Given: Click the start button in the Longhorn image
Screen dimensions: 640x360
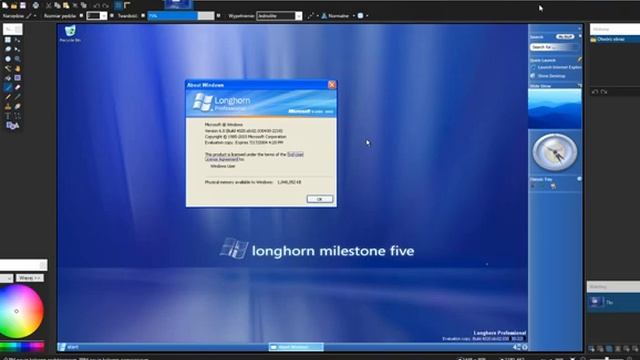Looking at the screenshot, I should click(69, 347).
